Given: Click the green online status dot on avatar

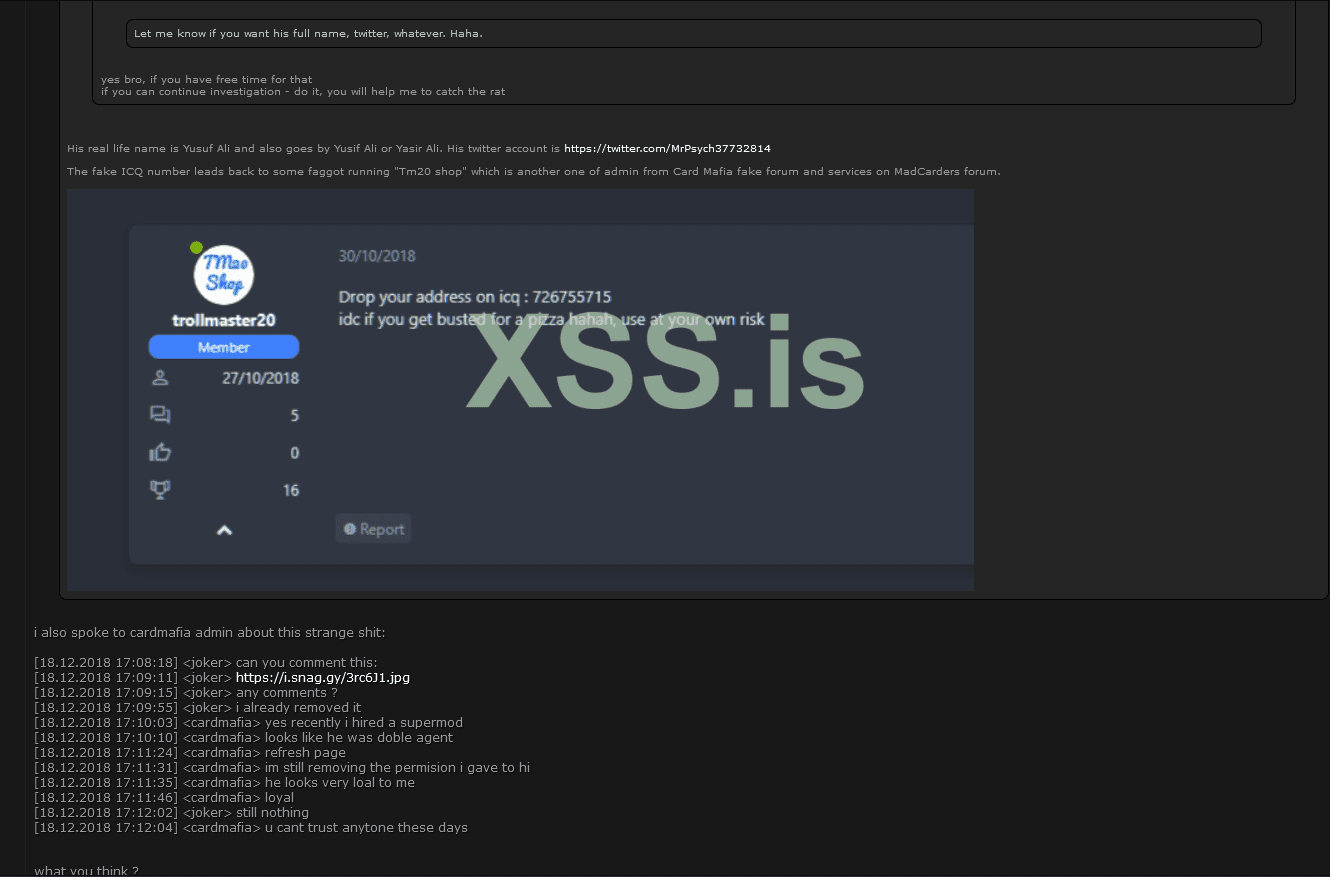Looking at the screenshot, I should [x=197, y=247].
